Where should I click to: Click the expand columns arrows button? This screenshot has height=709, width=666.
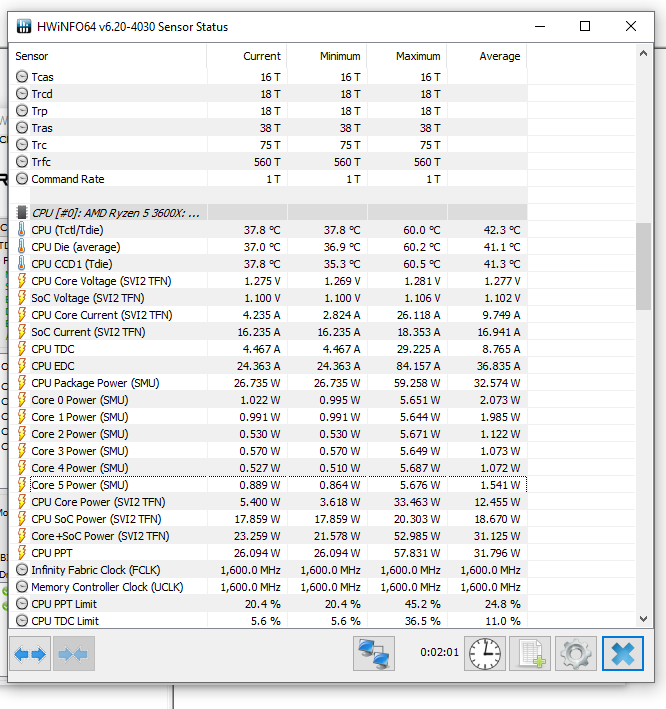[30, 654]
